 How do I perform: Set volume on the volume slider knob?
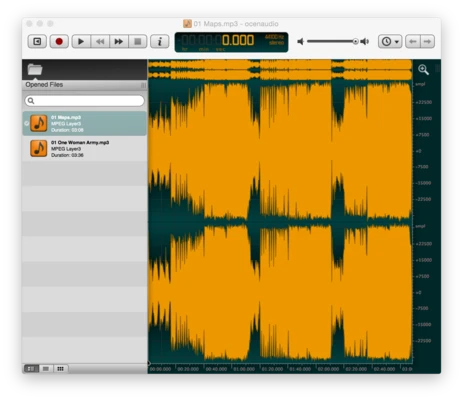point(355,41)
